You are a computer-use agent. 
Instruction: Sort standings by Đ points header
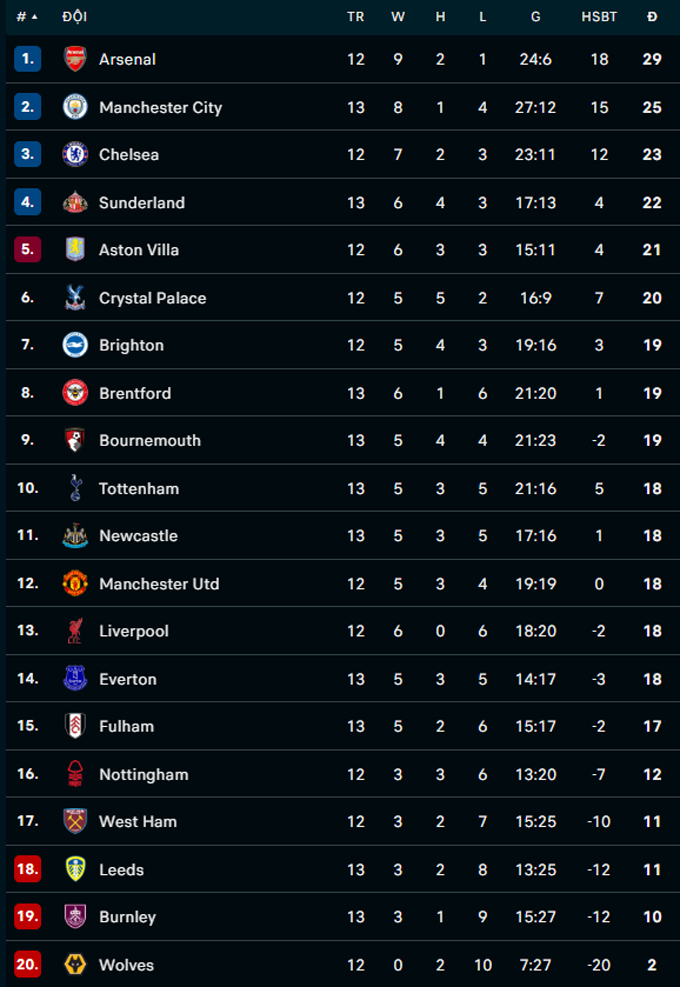click(x=652, y=17)
